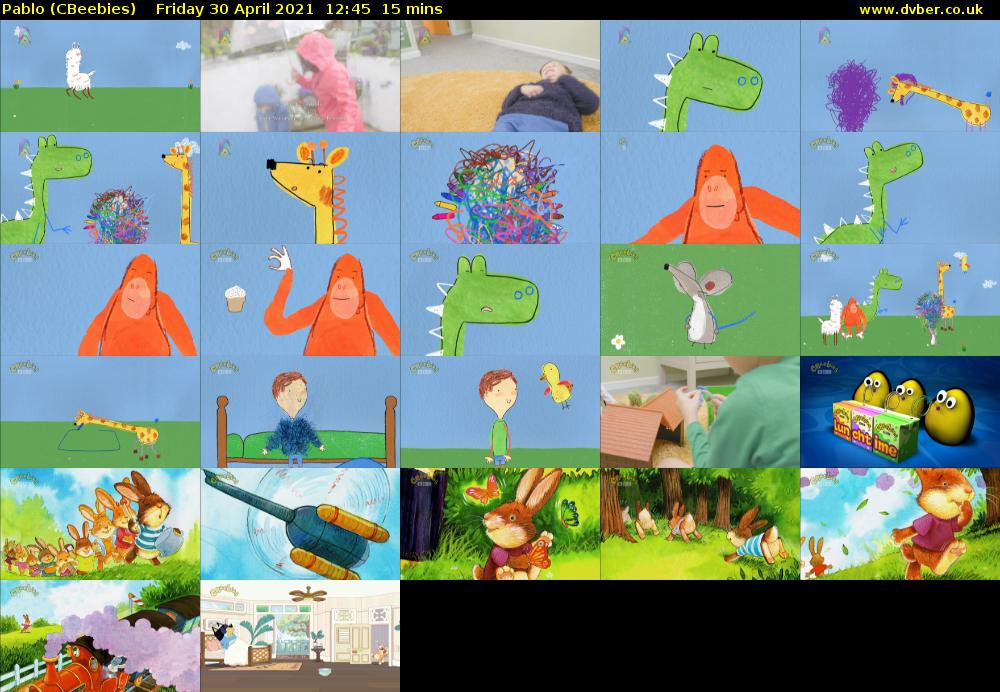This screenshot has width=1000, height=692.
Task: Select the steam train crossing bridge thumbnail
Action: (x=100, y=635)
